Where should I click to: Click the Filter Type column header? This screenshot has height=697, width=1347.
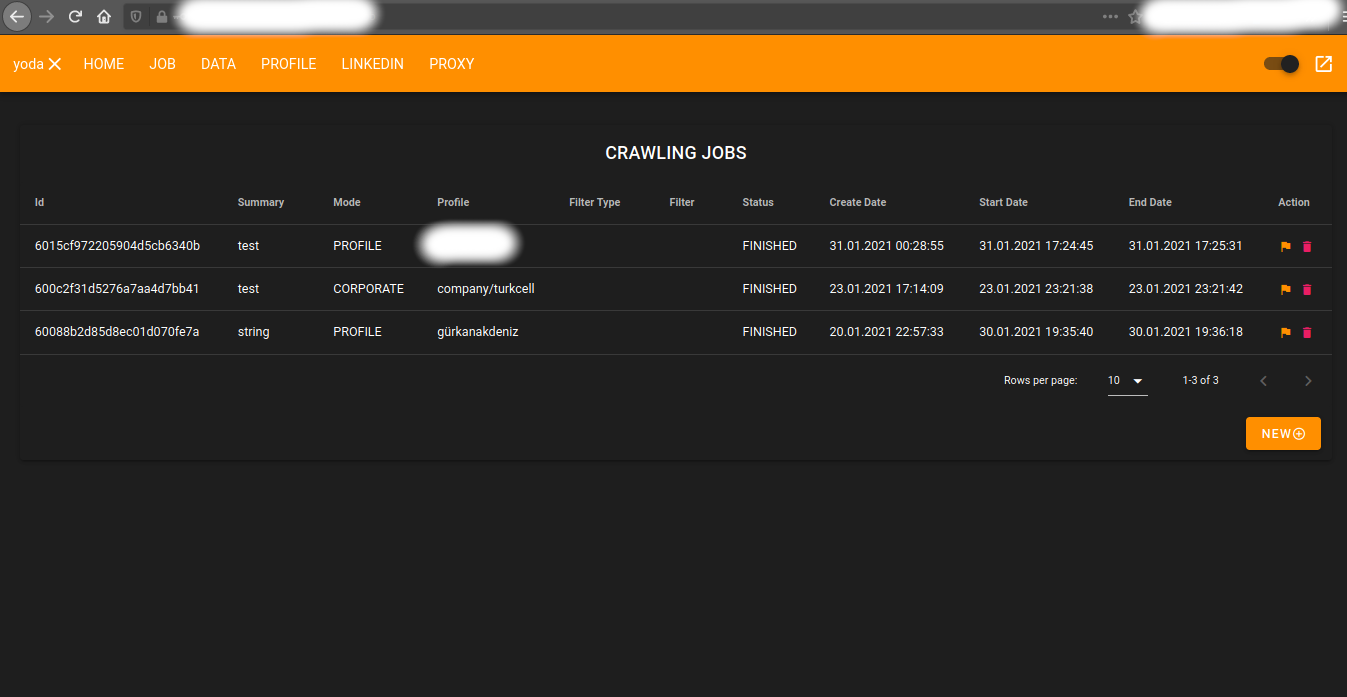[595, 202]
